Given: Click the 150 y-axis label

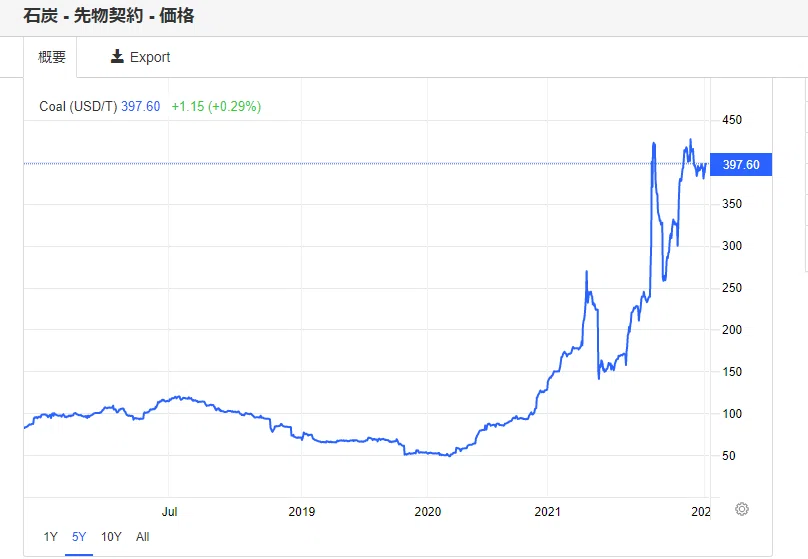Looking at the screenshot, I should click(x=732, y=372).
